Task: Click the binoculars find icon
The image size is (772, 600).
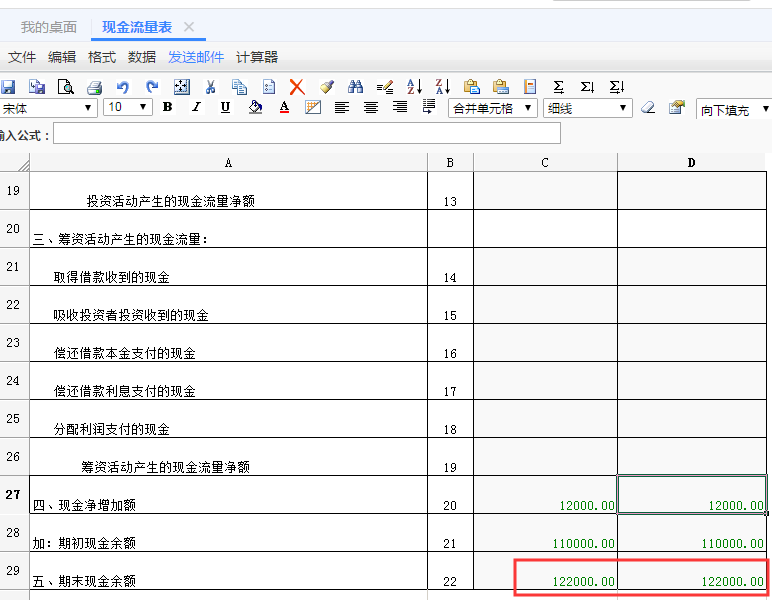Action: [x=355, y=87]
